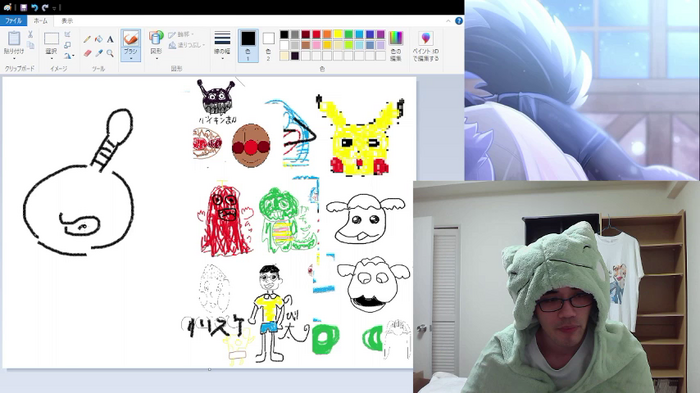
Task: Switch to the View ribbon tab
Action: click(67, 21)
